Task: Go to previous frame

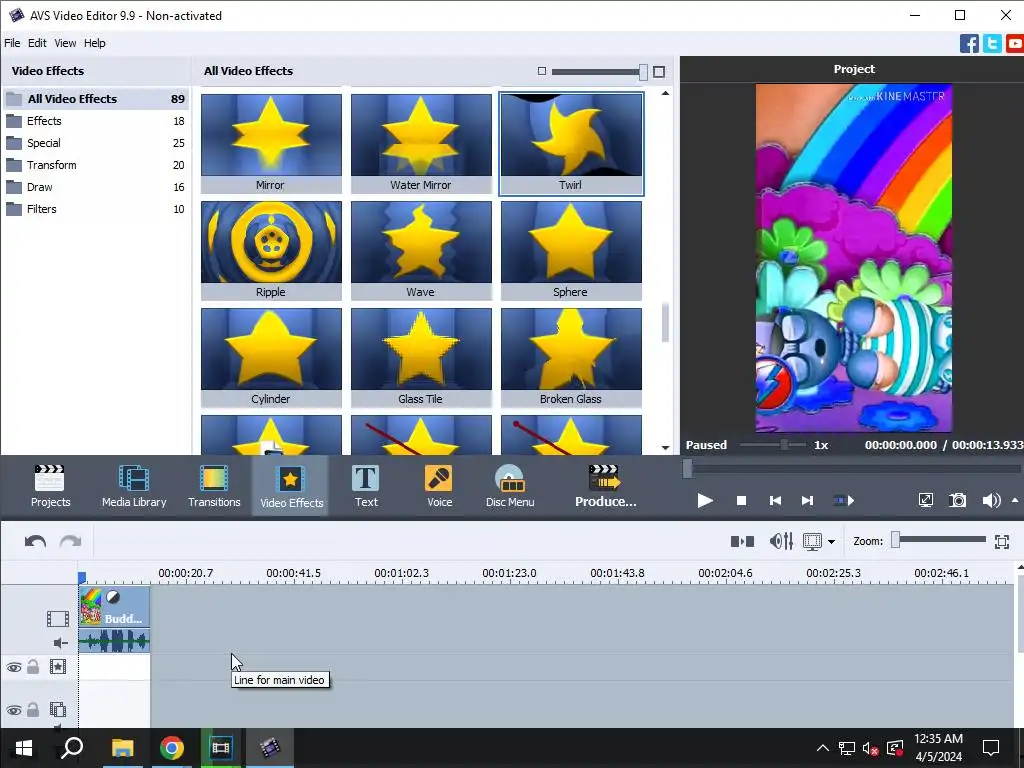Action: pos(775,501)
